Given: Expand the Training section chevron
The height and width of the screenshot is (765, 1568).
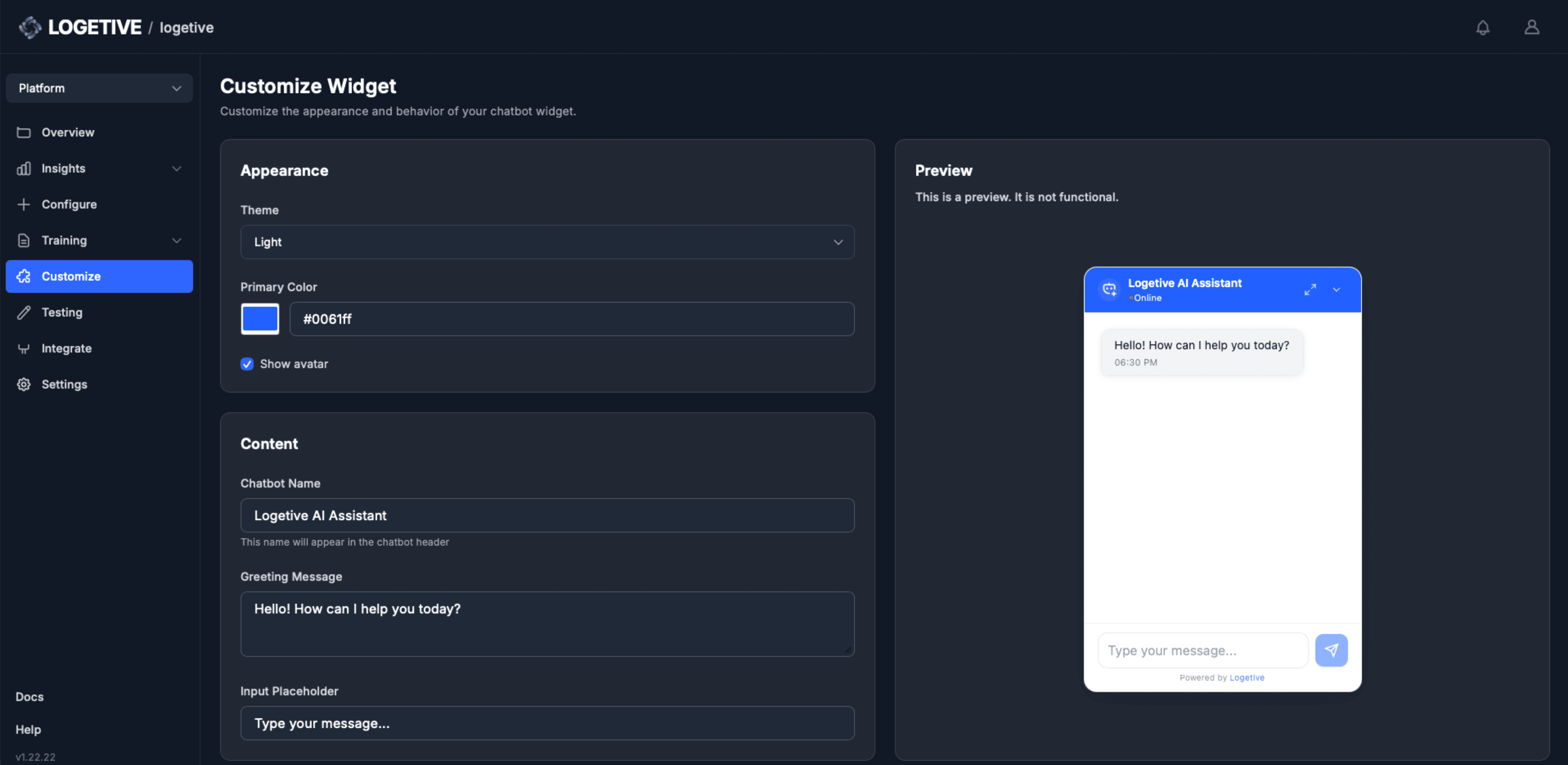Looking at the screenshot, I should click(176, 240).
